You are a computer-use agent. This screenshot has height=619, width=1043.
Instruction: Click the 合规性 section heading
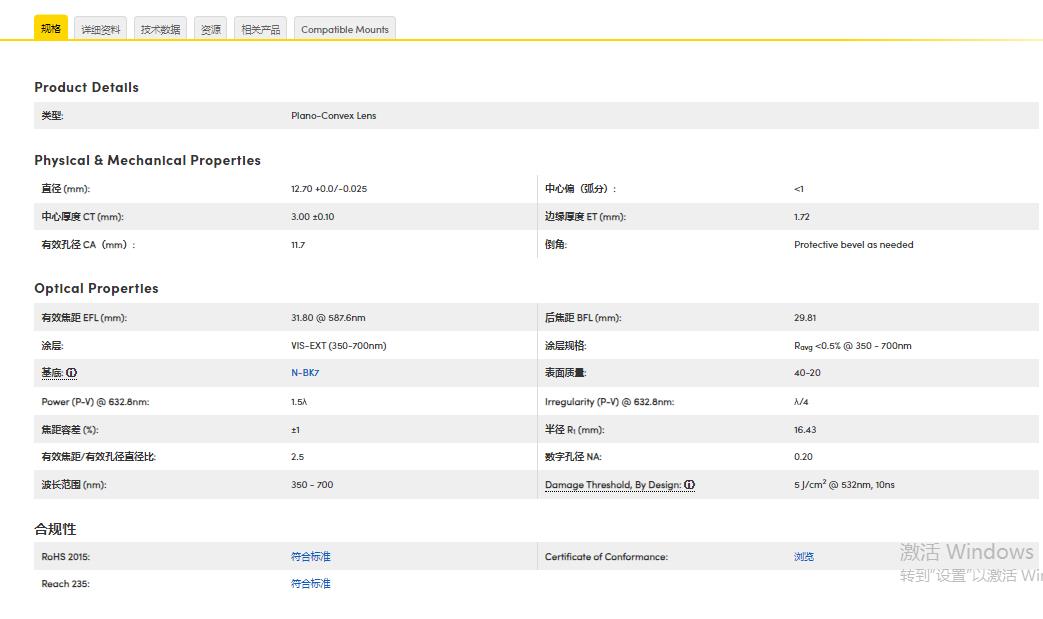tap(55, 529)
